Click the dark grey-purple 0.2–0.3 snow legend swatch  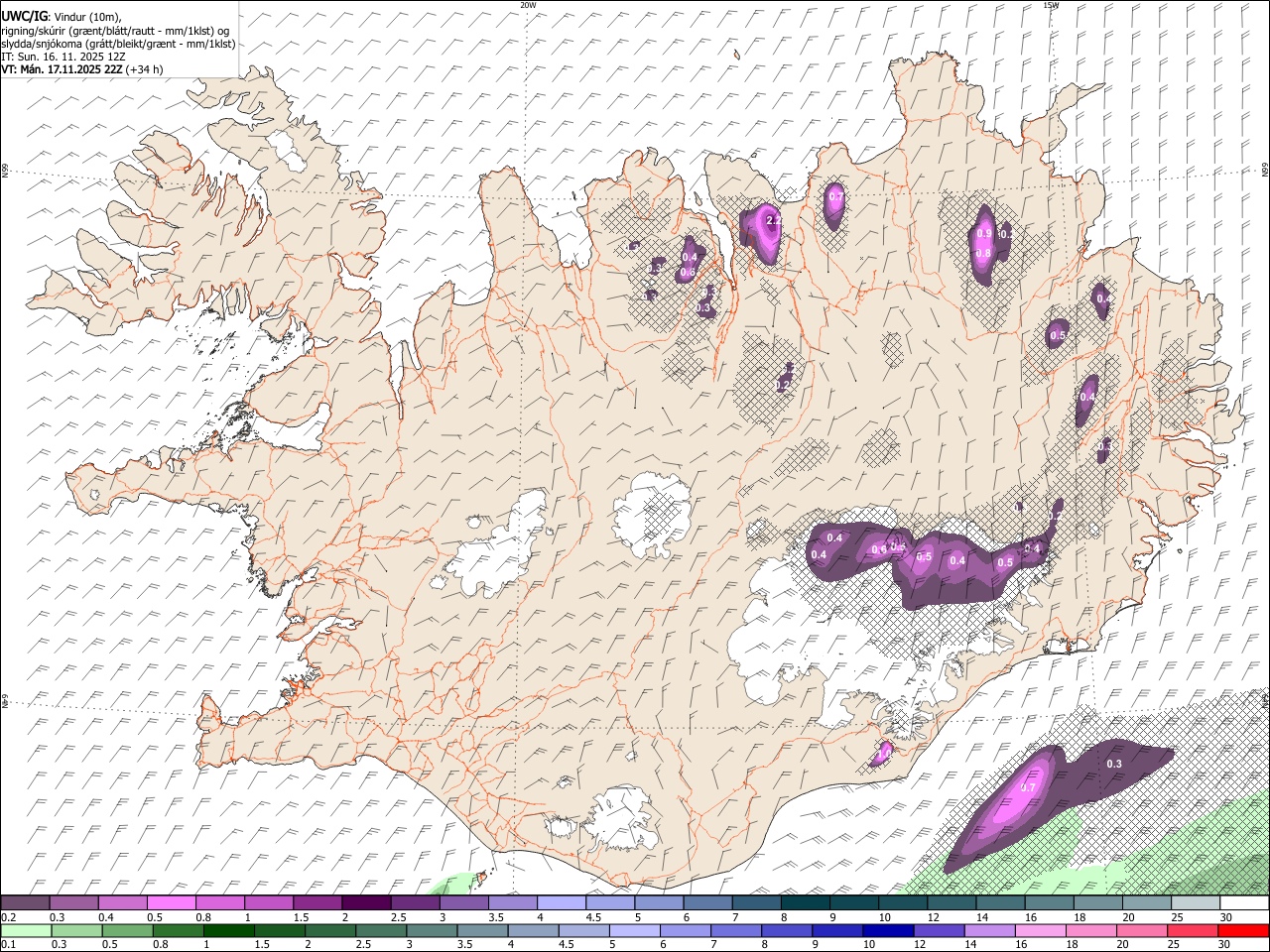(x=25, y=903)
